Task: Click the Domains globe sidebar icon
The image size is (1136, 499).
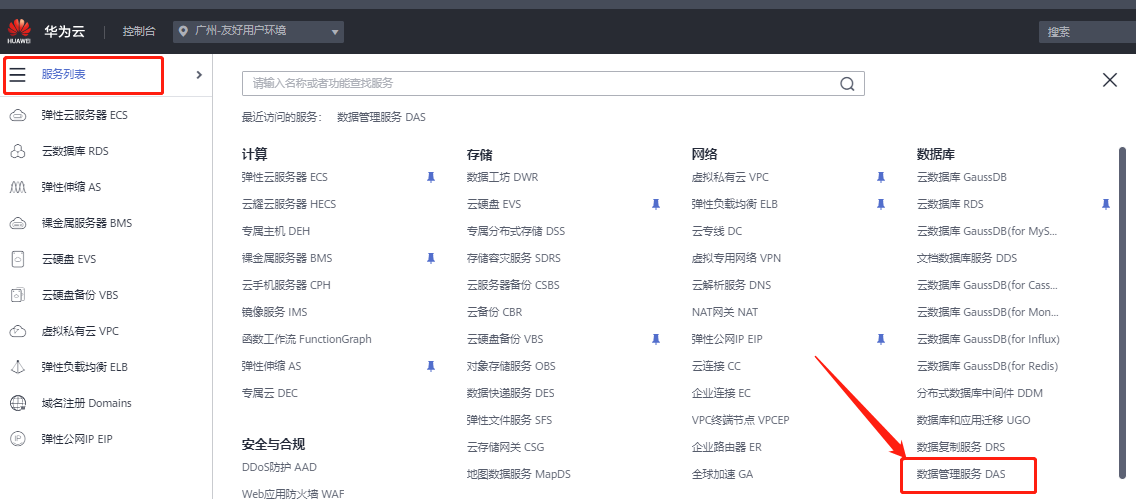Action: 18,403
